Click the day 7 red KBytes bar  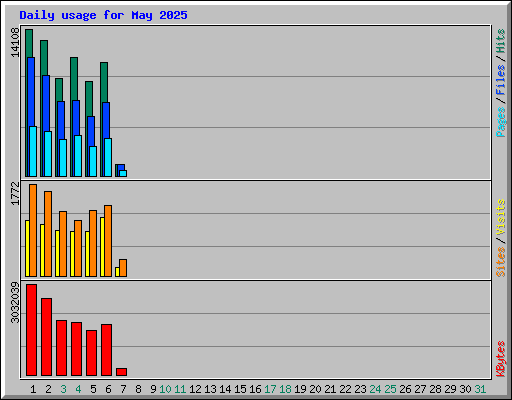coord(121,372)
